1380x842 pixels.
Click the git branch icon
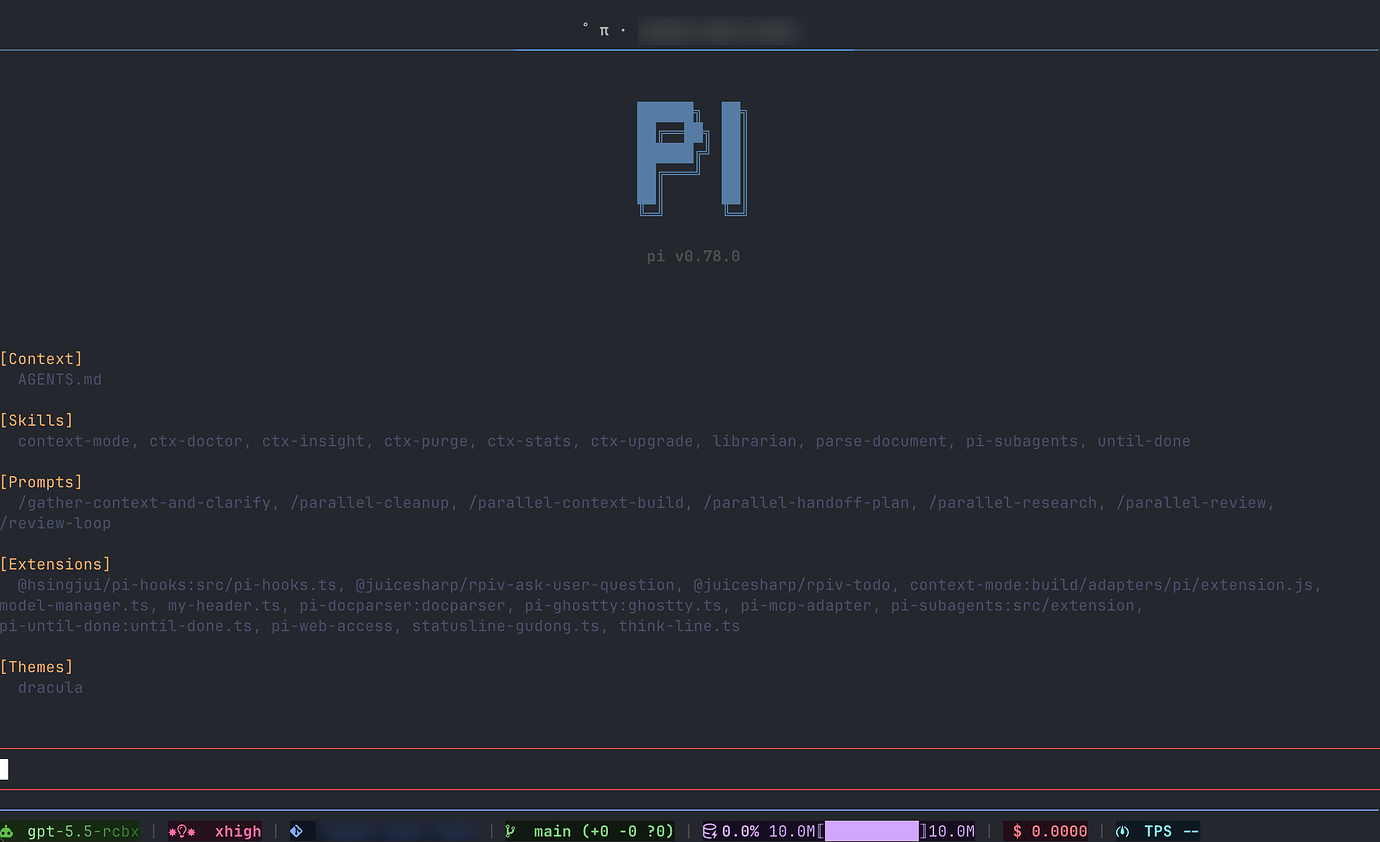coord(511,831)
